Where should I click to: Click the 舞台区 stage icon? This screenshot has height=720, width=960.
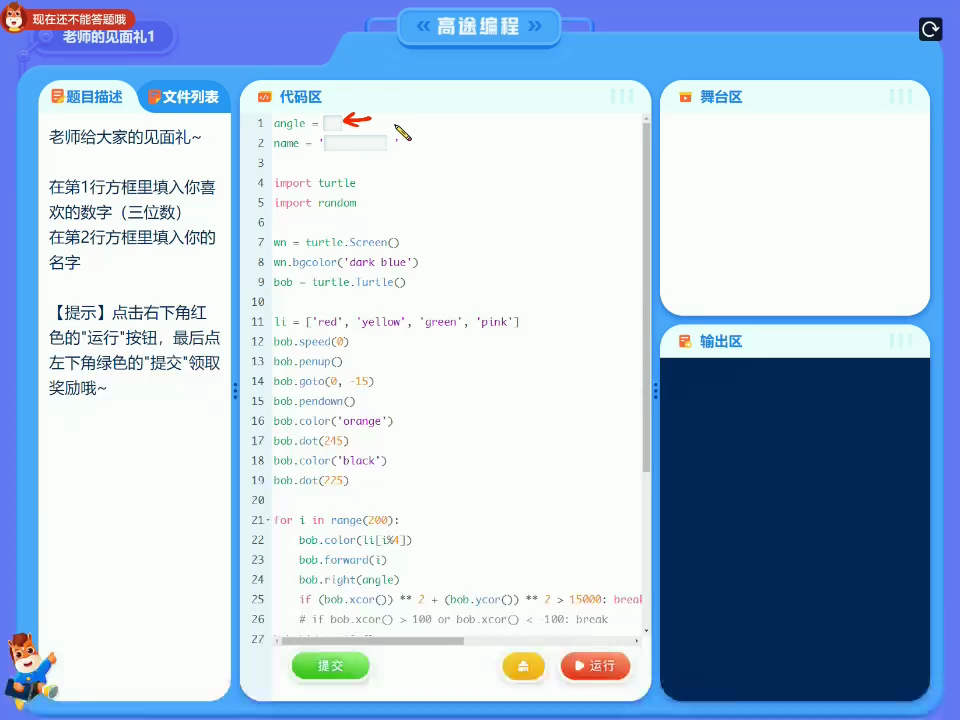tap(685, 97)
